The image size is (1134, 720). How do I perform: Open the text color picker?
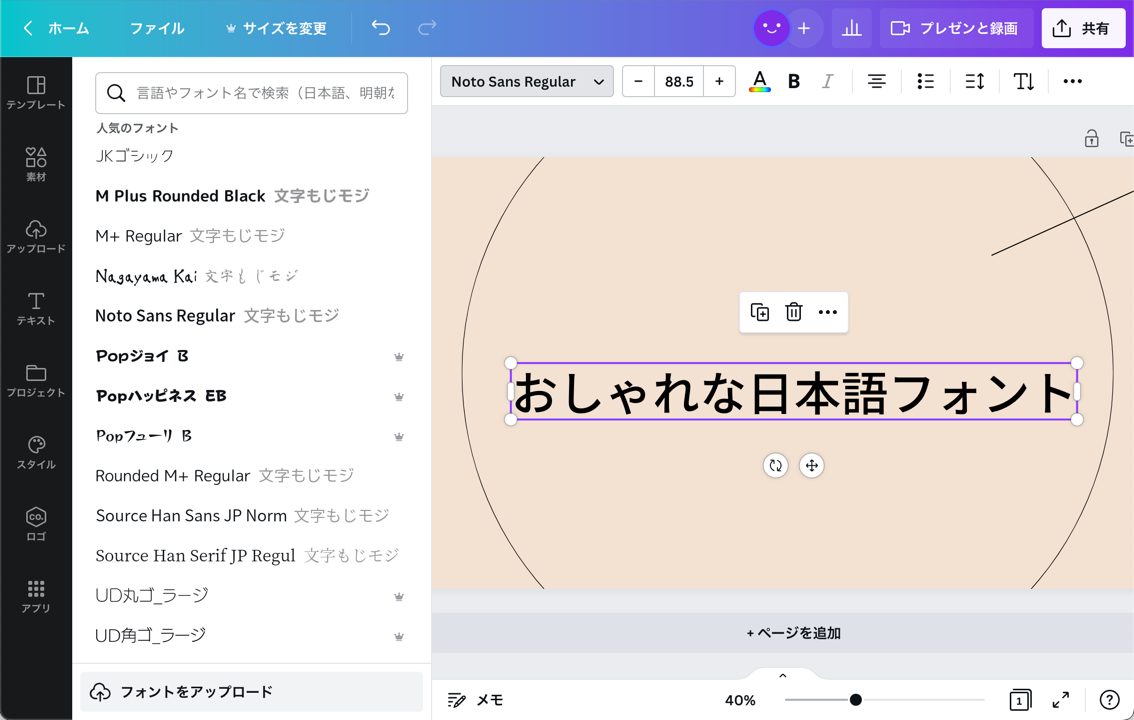tap(759, 82)
